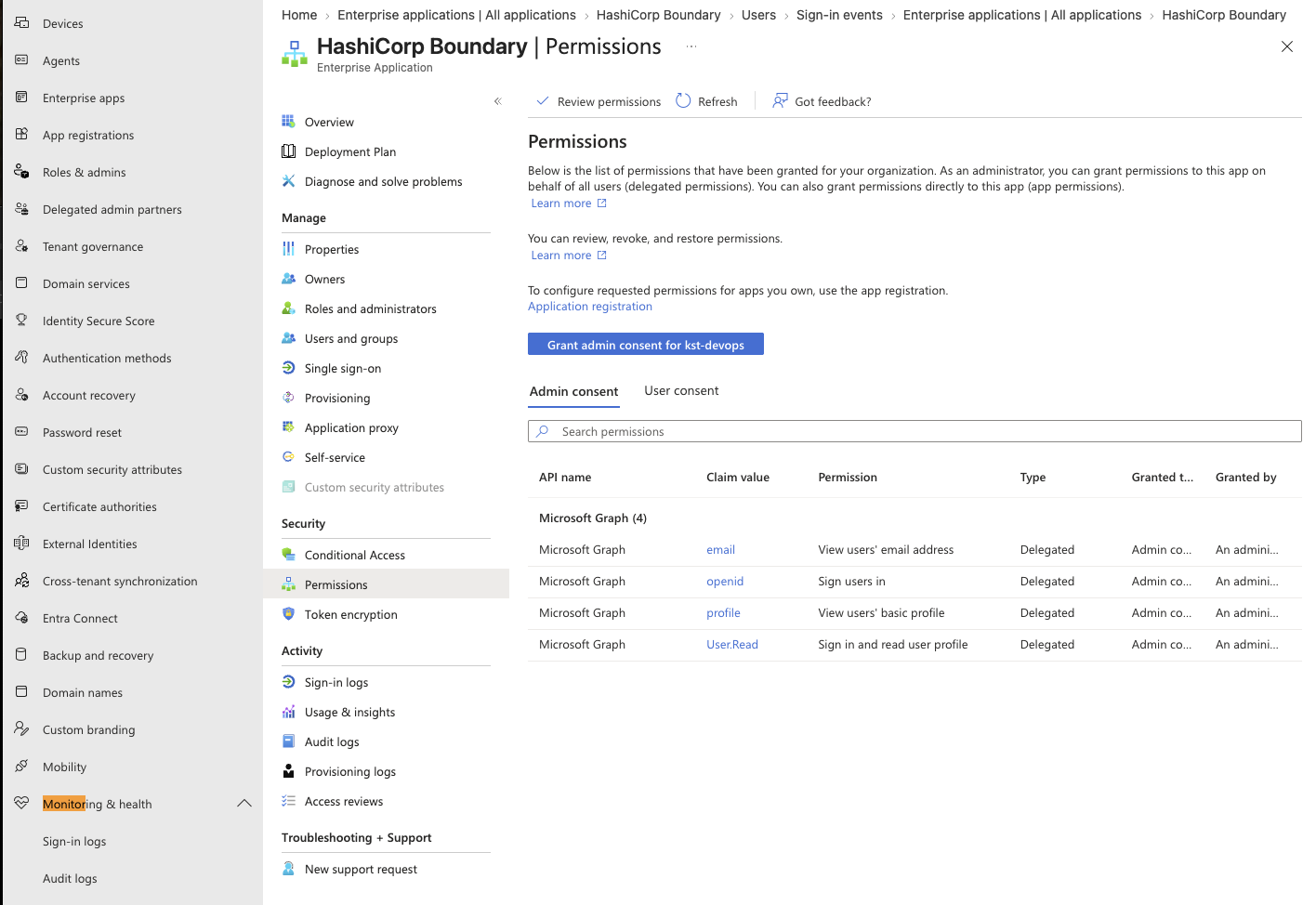Click the Deployment Plan book icon
This screenshot has height=905, width=1316.
(288, 151)
